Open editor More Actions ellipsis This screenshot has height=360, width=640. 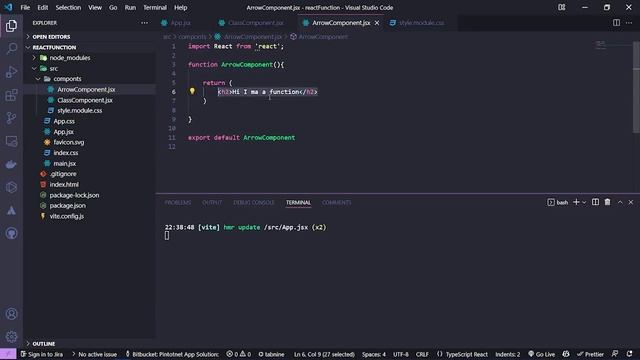629,23
